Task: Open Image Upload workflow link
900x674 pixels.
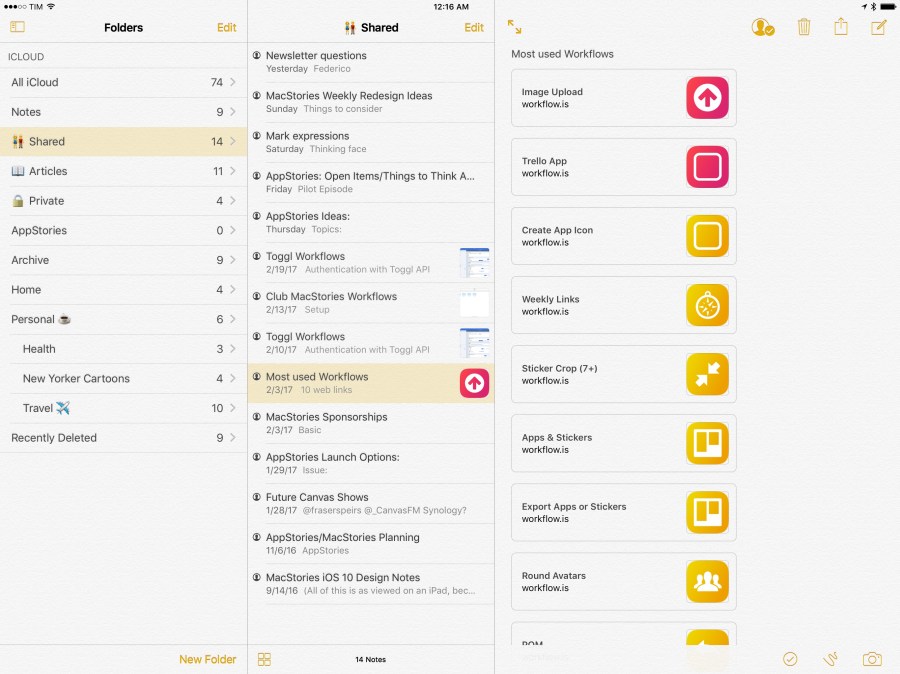Action: (x=623, y=98)
